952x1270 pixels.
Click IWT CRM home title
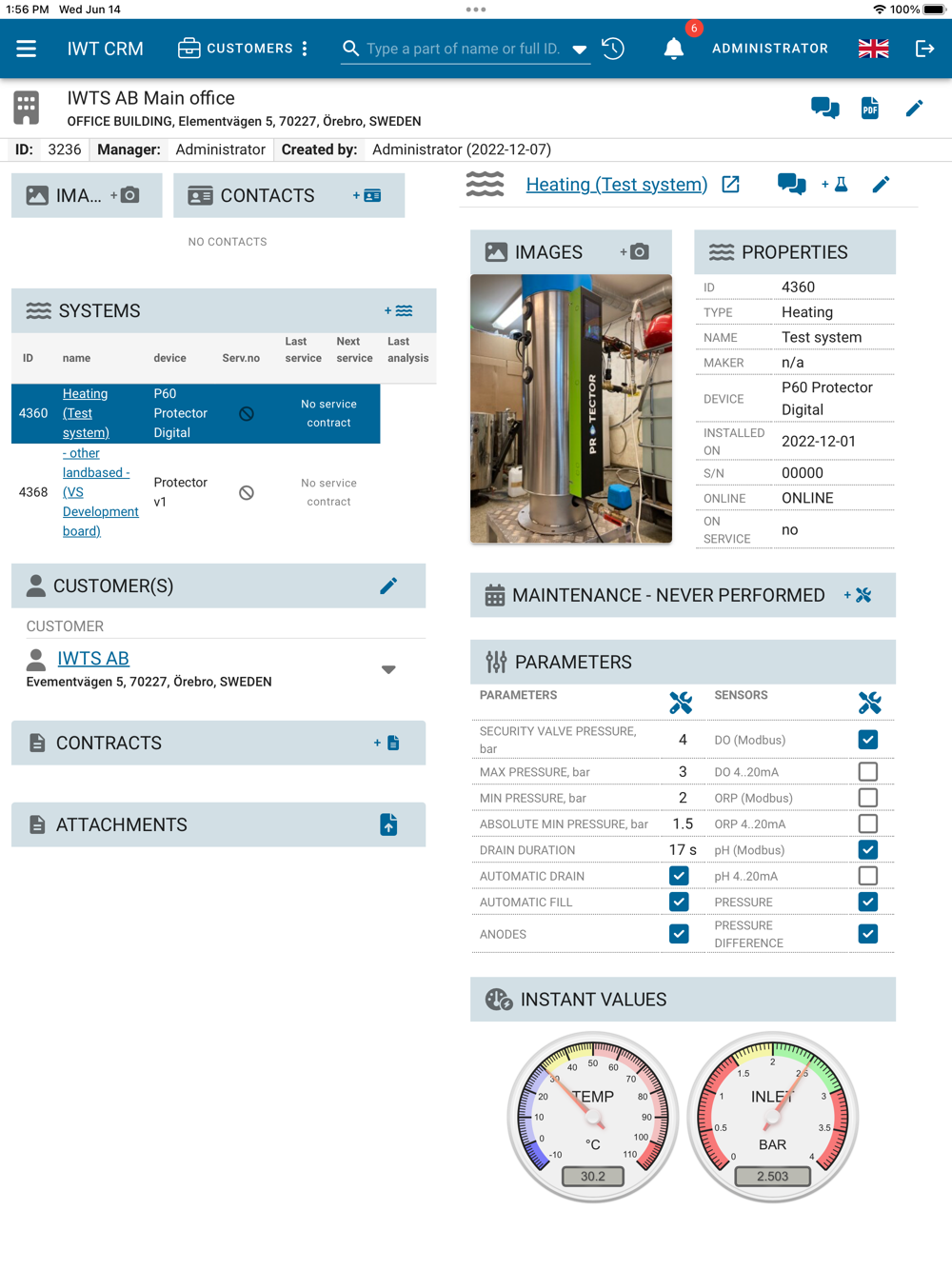106,49
